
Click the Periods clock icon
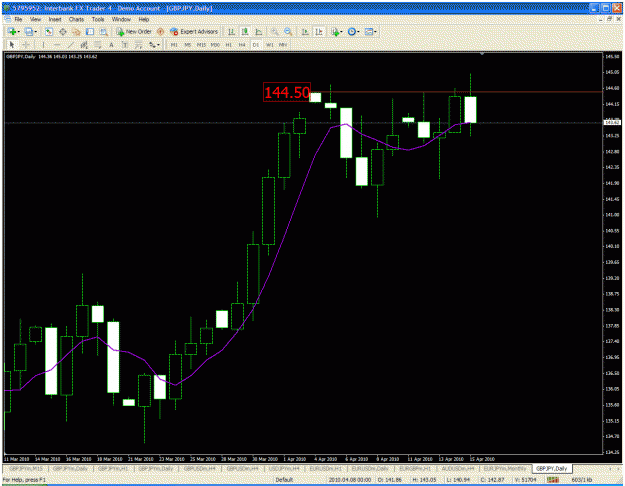pyautogui.click(x=351, y=32)
